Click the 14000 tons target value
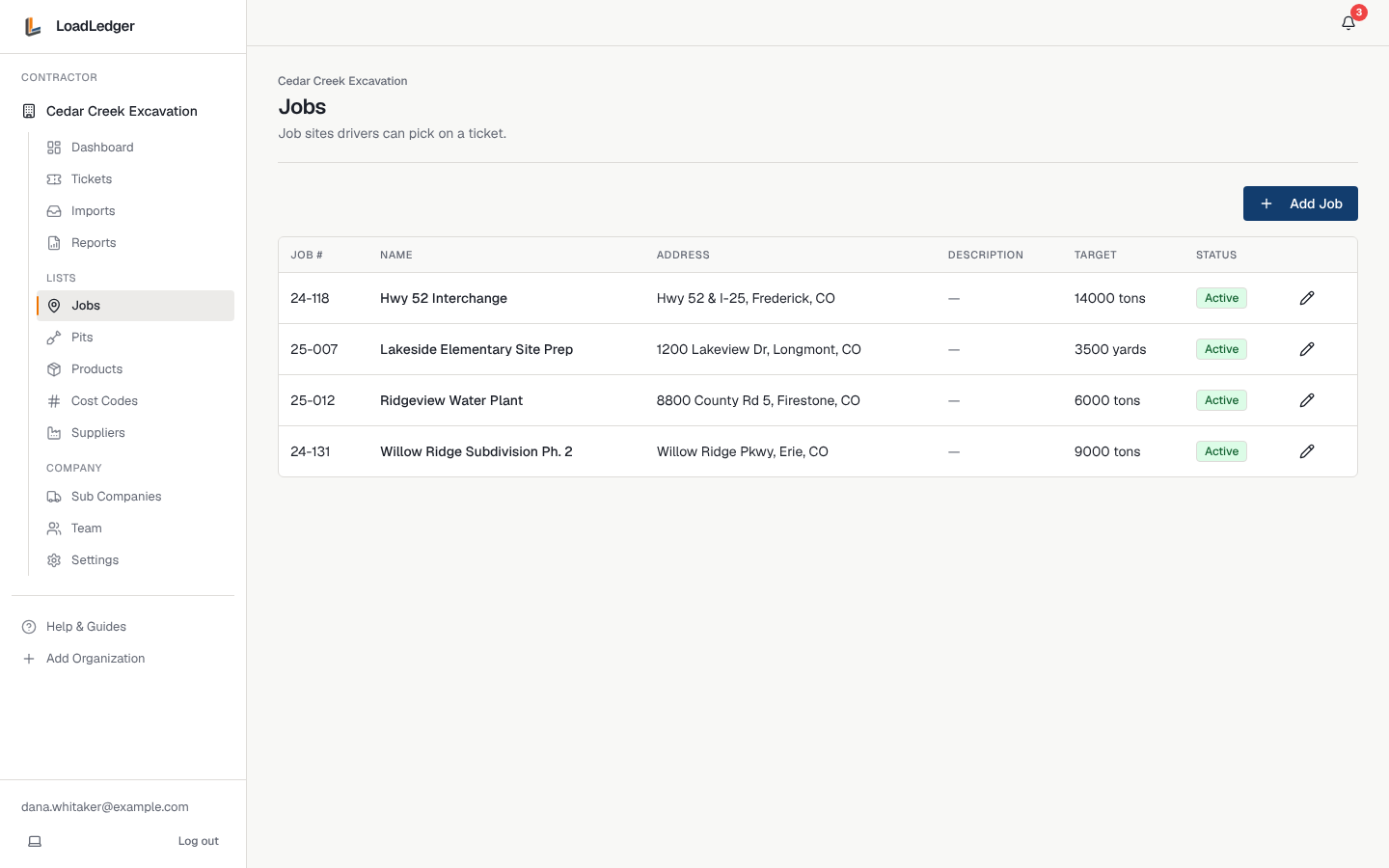Viewport: 1389px width, 868px height. [1110, 298]
